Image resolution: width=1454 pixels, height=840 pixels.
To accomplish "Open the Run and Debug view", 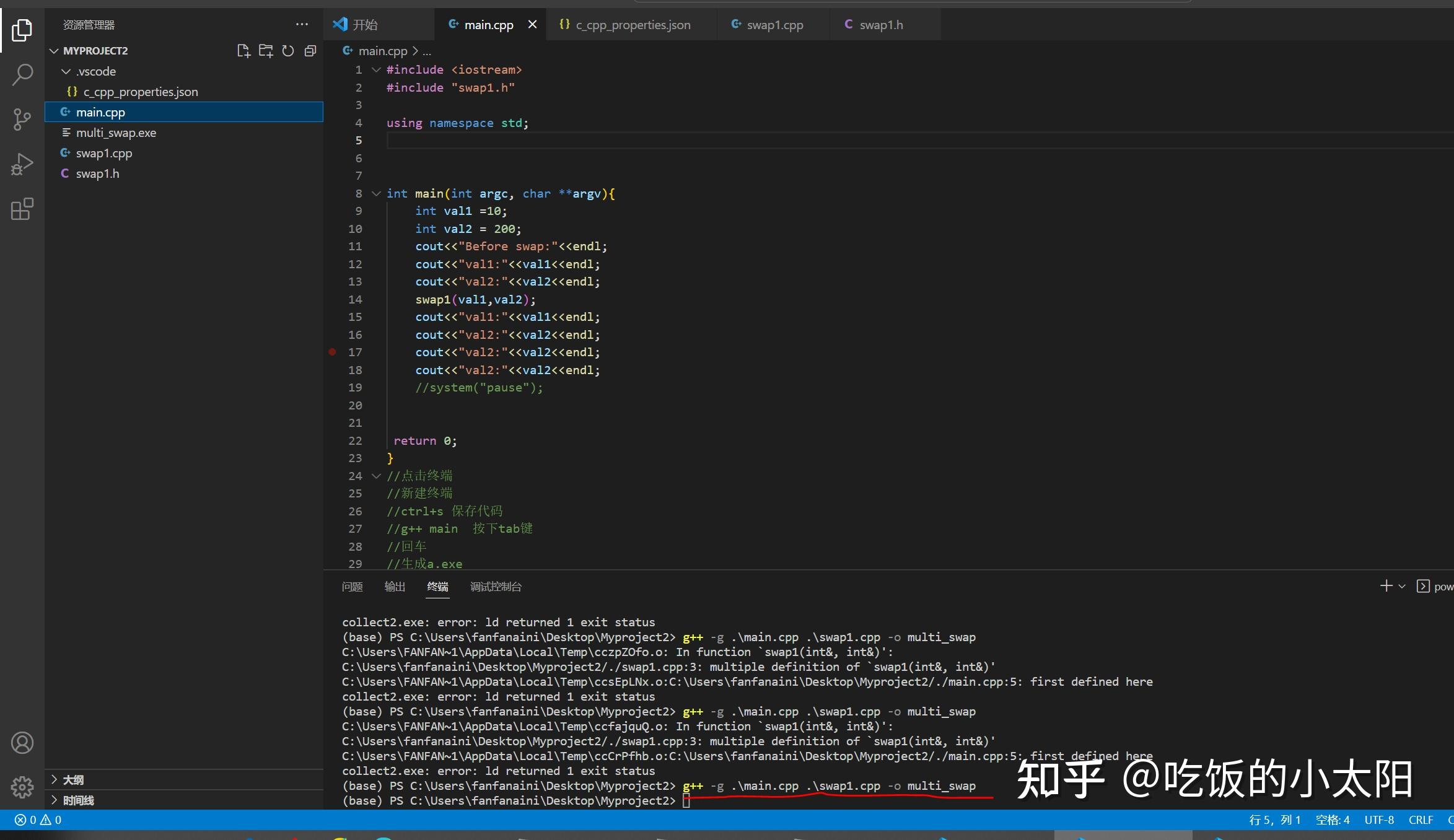I will (x=22, y=164).
